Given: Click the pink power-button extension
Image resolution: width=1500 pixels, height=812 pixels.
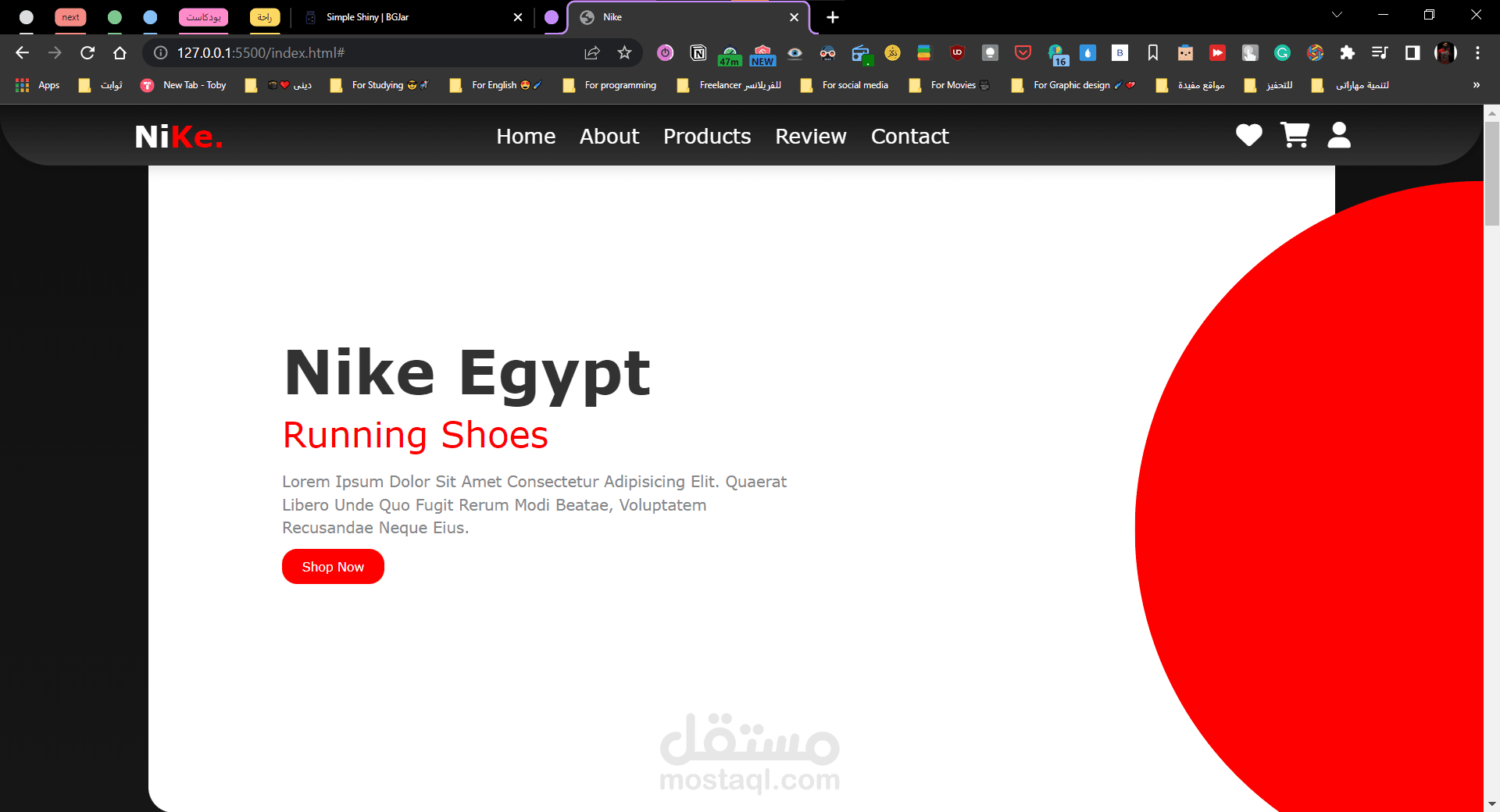Looking at the screenshot, I should click(665, 52).
